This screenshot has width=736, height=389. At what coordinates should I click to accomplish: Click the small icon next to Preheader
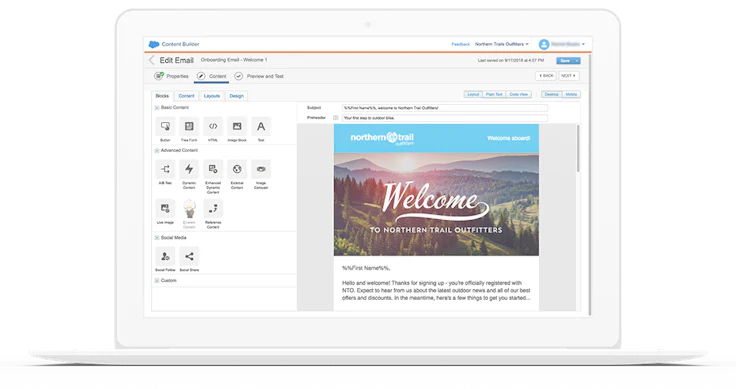pyautogui.click(x=336, y=118)
